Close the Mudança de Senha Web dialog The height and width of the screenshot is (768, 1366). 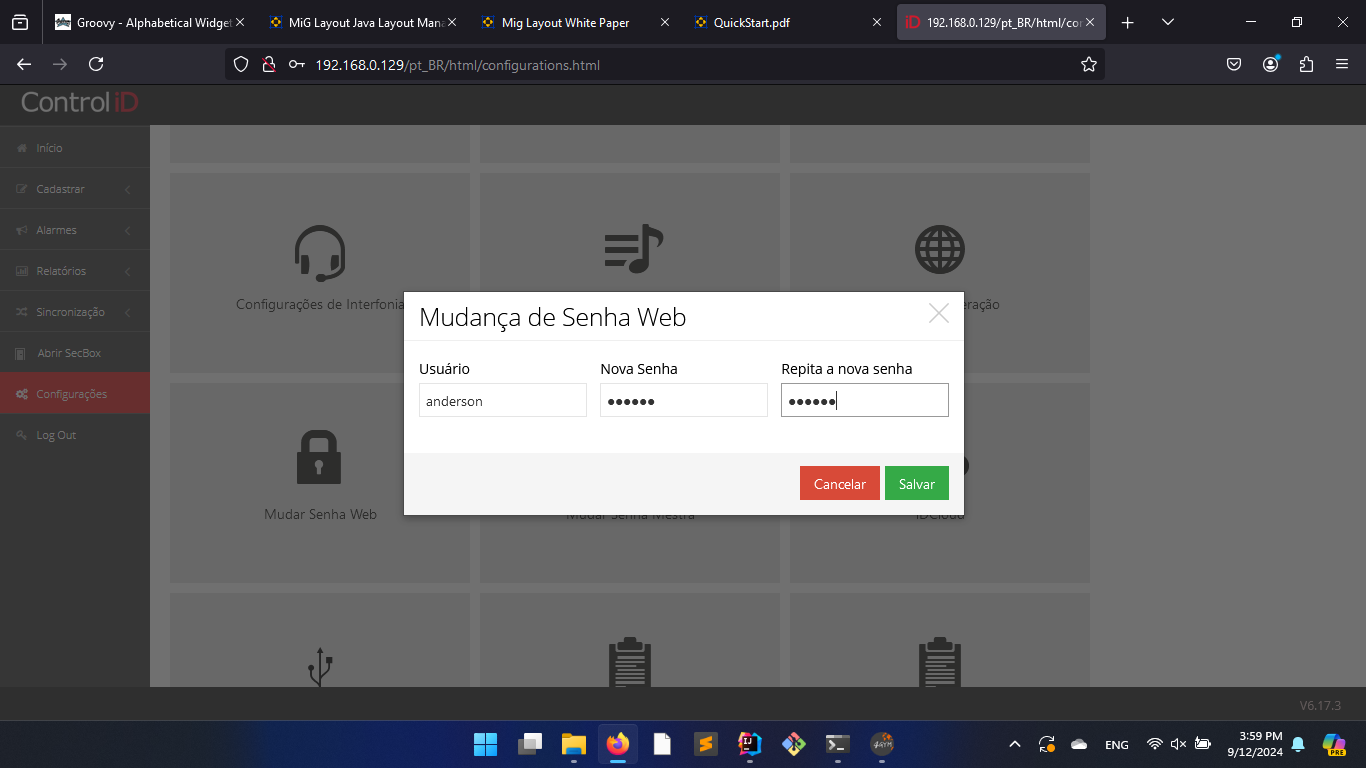click(x=938, y=314)
